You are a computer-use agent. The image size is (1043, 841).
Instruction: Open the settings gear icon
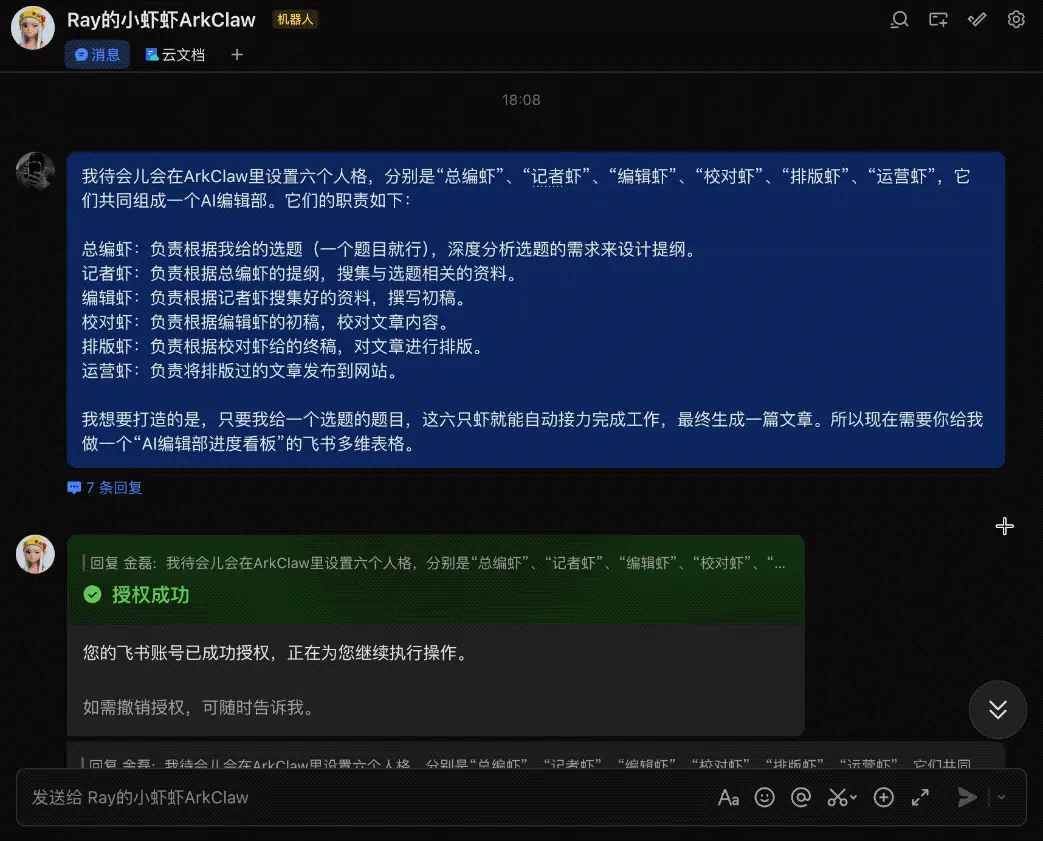1016,20
